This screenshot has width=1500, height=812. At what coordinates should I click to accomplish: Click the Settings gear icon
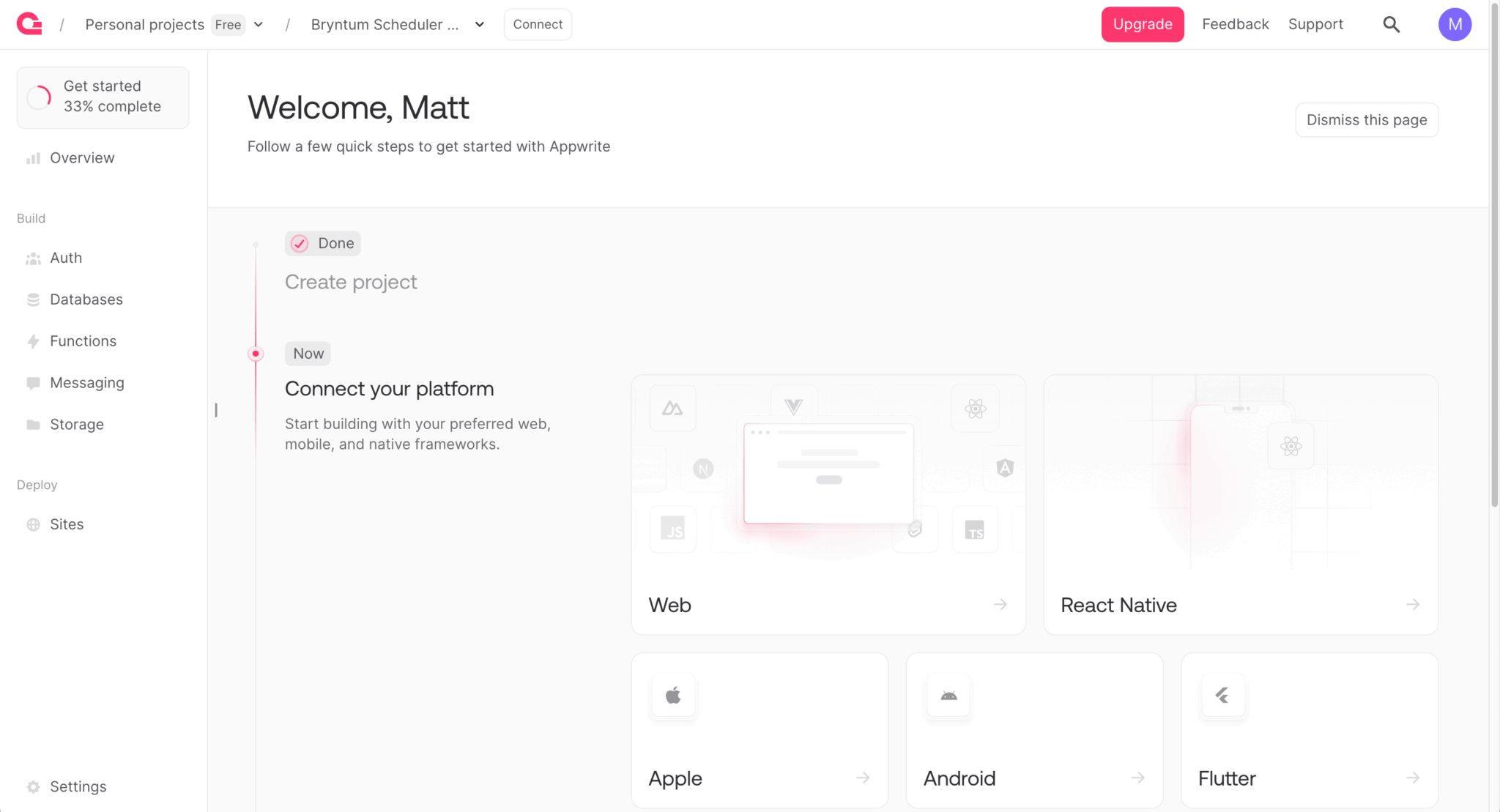[33, 787]
